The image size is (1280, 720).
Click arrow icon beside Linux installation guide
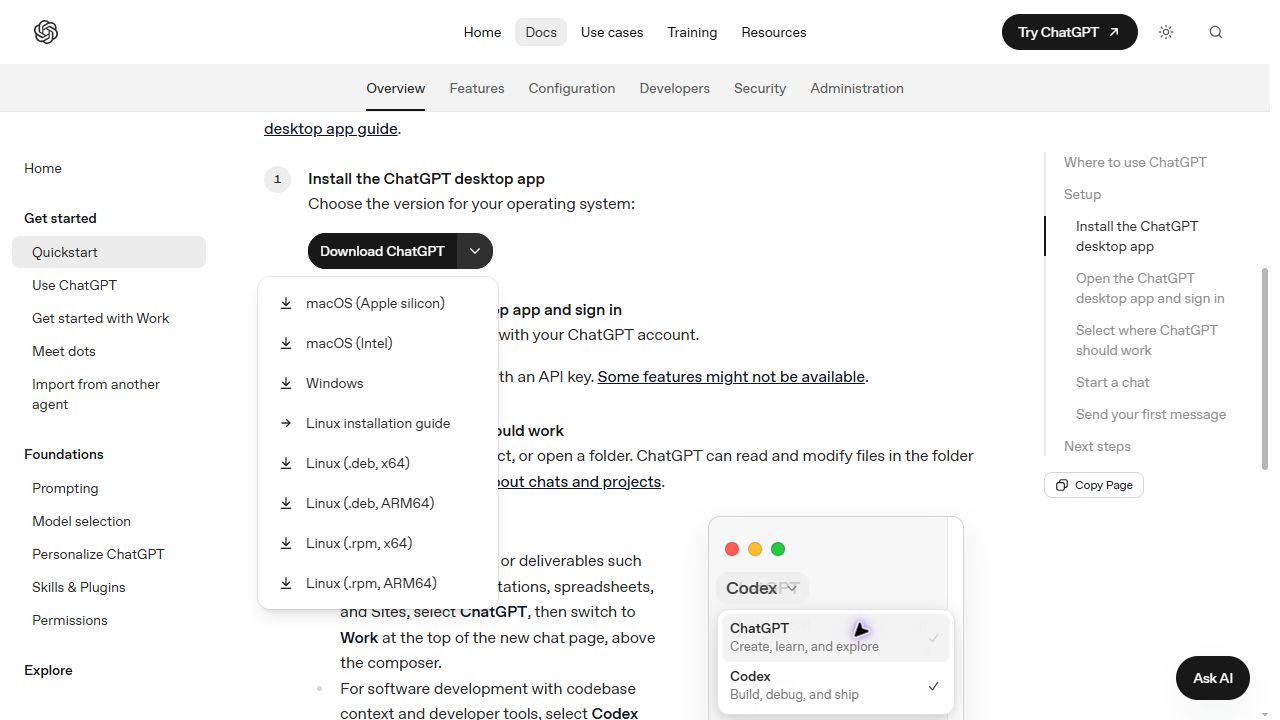(x=286, y=423)
